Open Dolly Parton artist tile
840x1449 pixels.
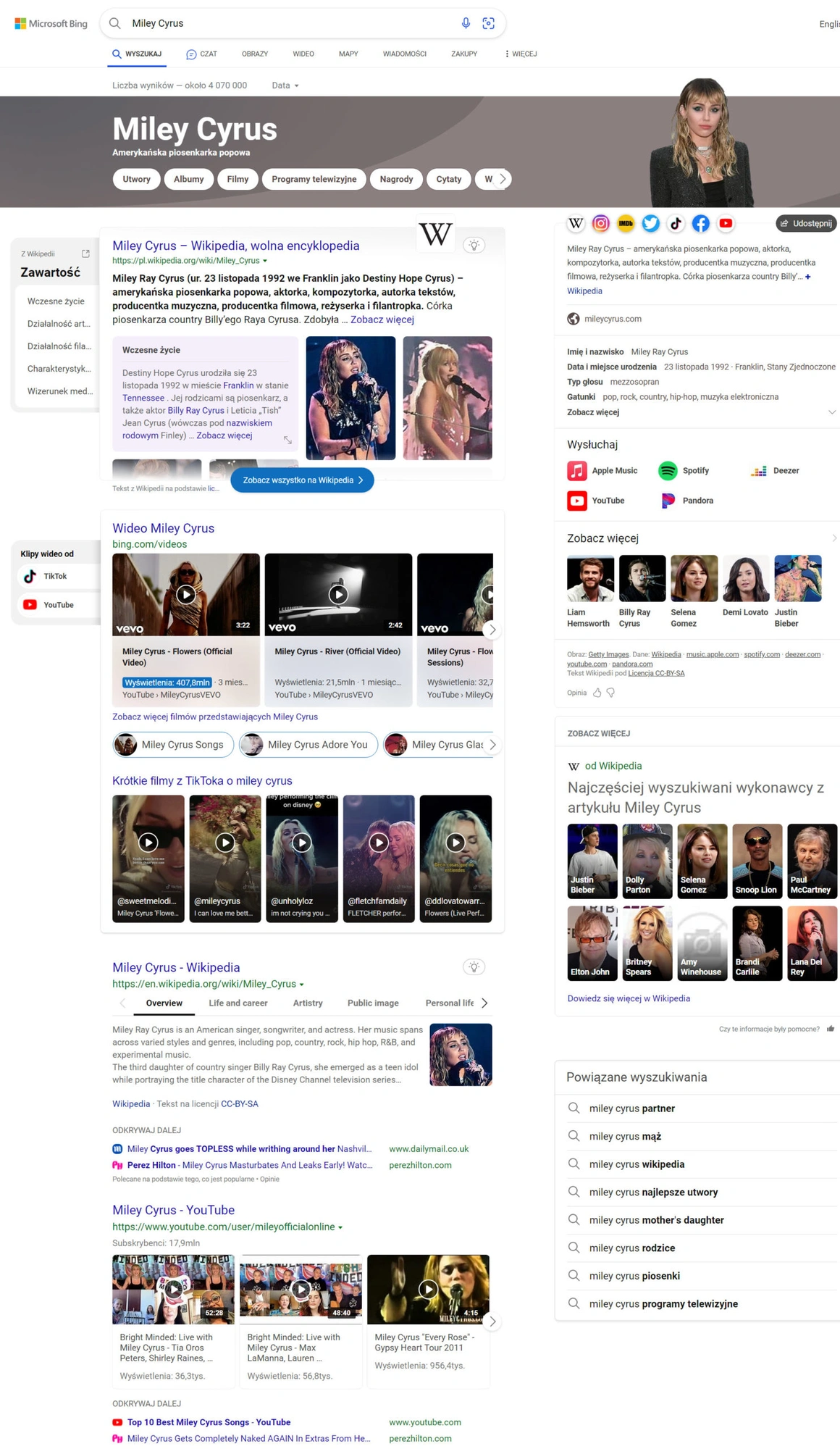[647, 861]
